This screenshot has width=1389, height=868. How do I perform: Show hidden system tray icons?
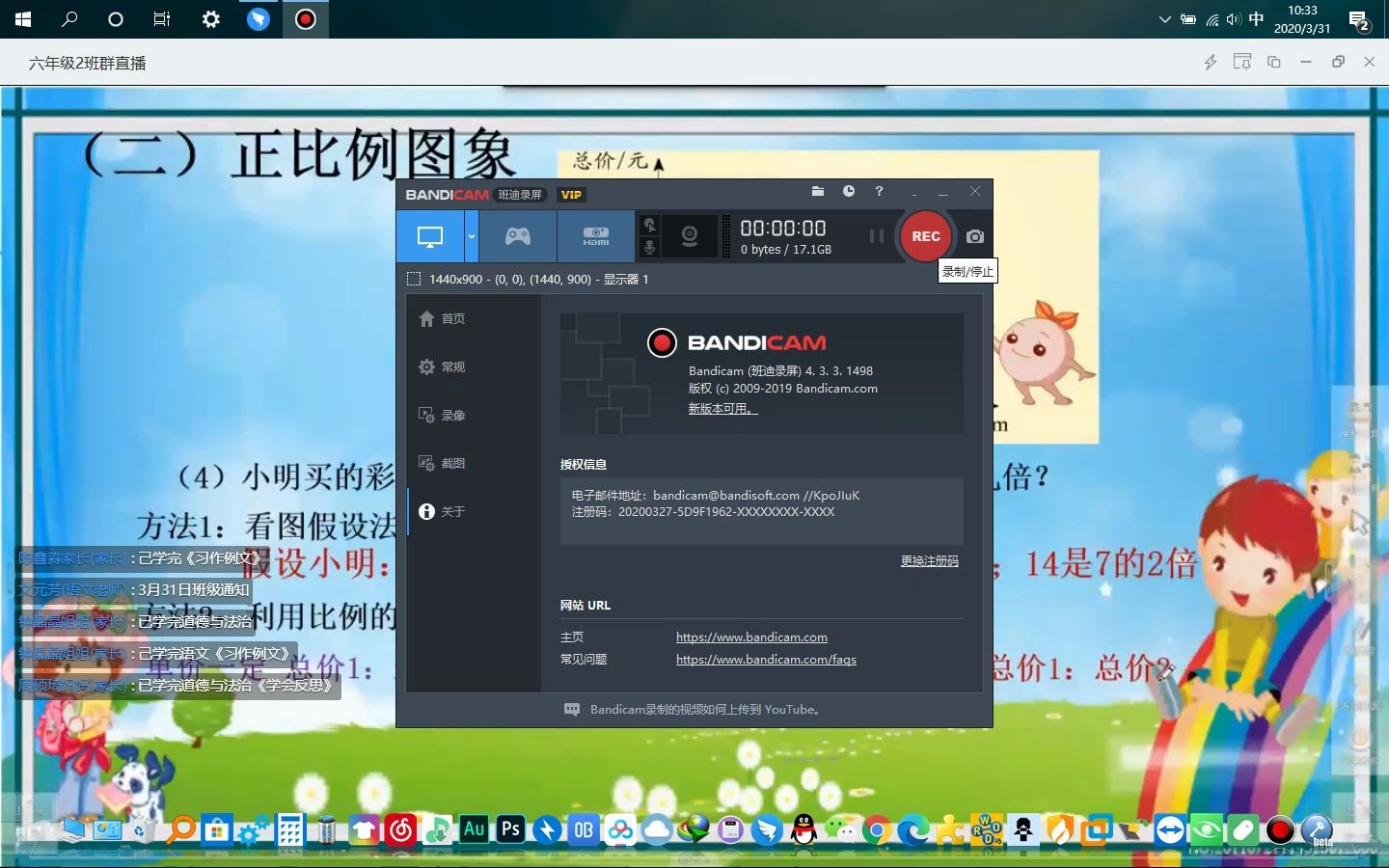(x=1164, y=19)
